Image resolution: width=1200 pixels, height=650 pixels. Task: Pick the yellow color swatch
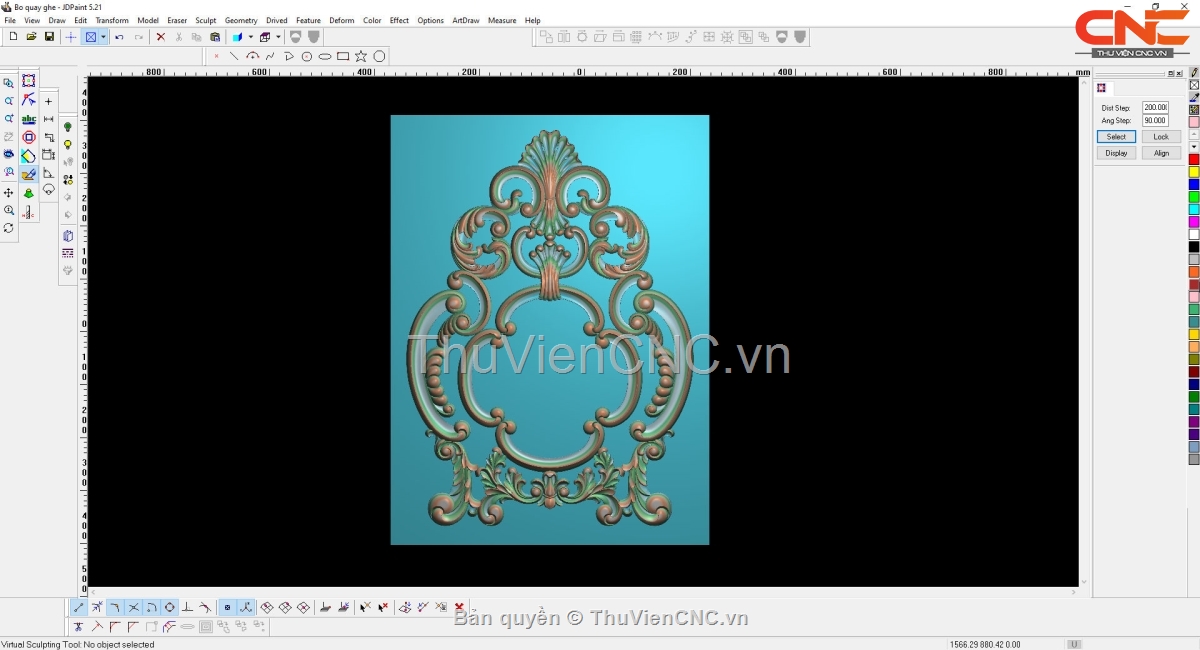pyautogui.click(x=1193, y=172)
